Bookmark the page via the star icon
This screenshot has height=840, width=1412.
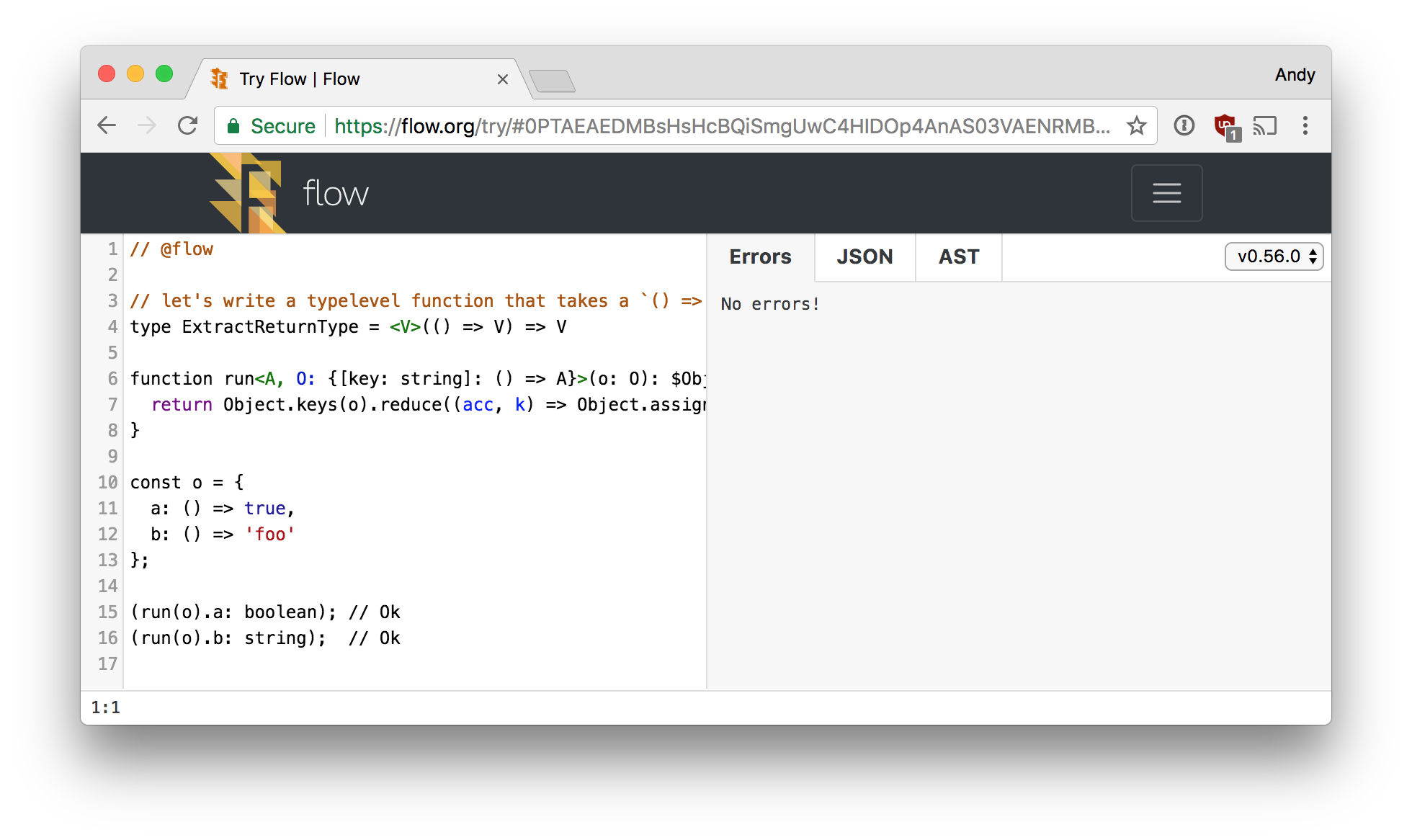point(1137,125)
